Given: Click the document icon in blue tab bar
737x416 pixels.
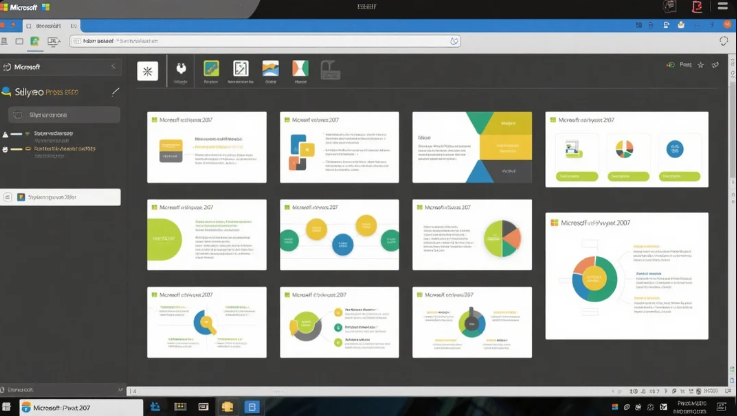Looking at the screenshot, I should coord(666,25).
